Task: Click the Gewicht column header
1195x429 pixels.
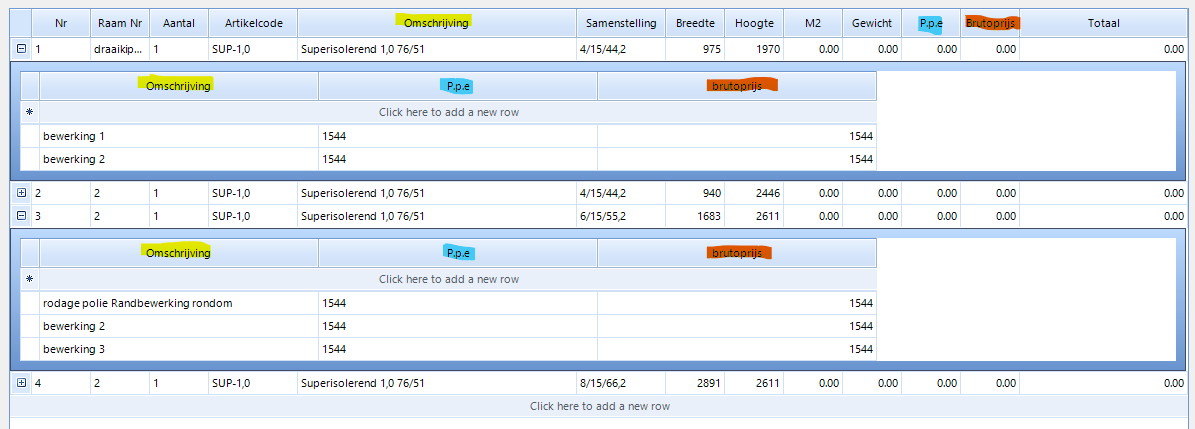Action: coord(872,23)
